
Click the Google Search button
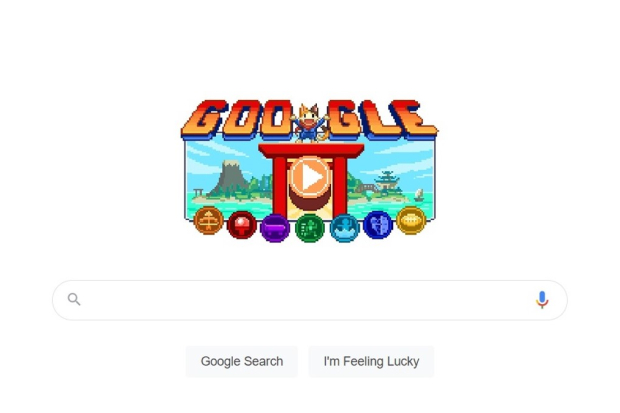point(242,361)
